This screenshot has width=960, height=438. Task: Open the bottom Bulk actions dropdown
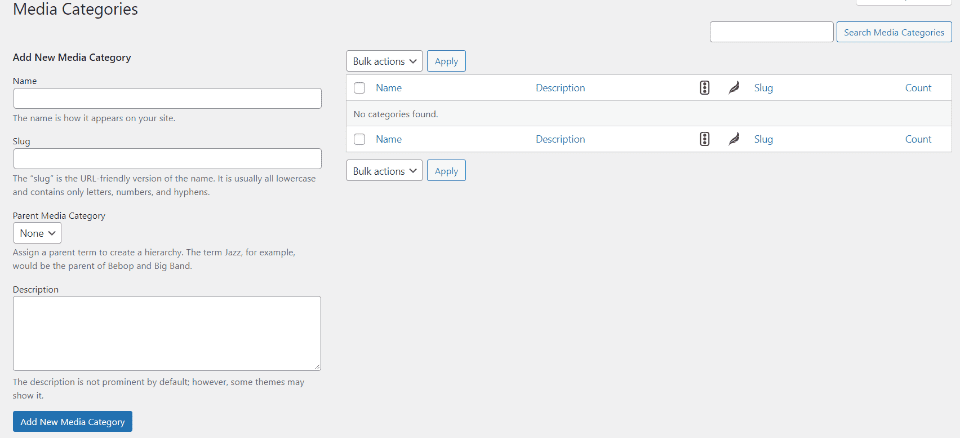(384, 171)
